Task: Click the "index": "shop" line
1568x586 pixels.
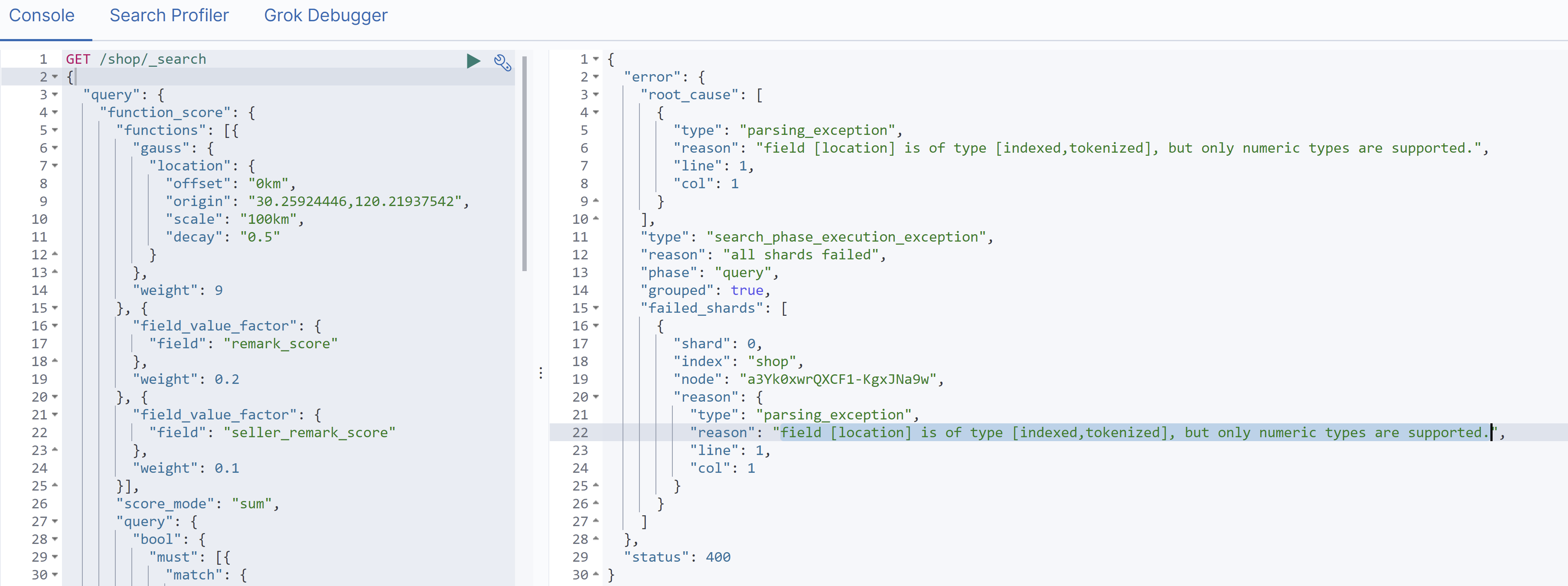Action: (x=738, y=361)
